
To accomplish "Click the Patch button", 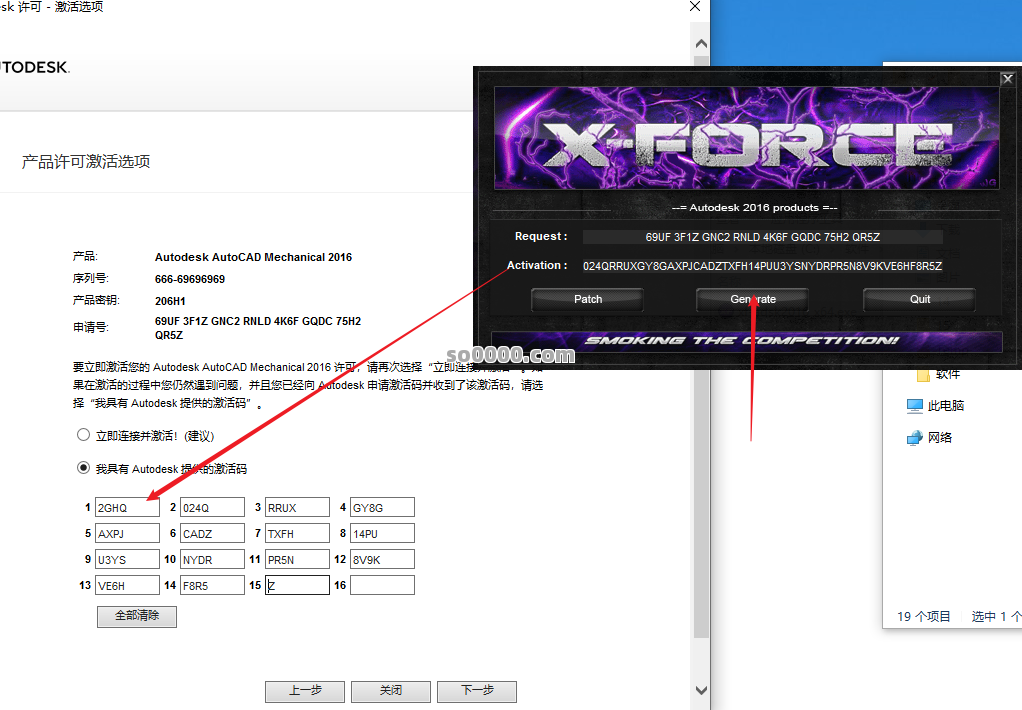I will (x=587, y=299).
